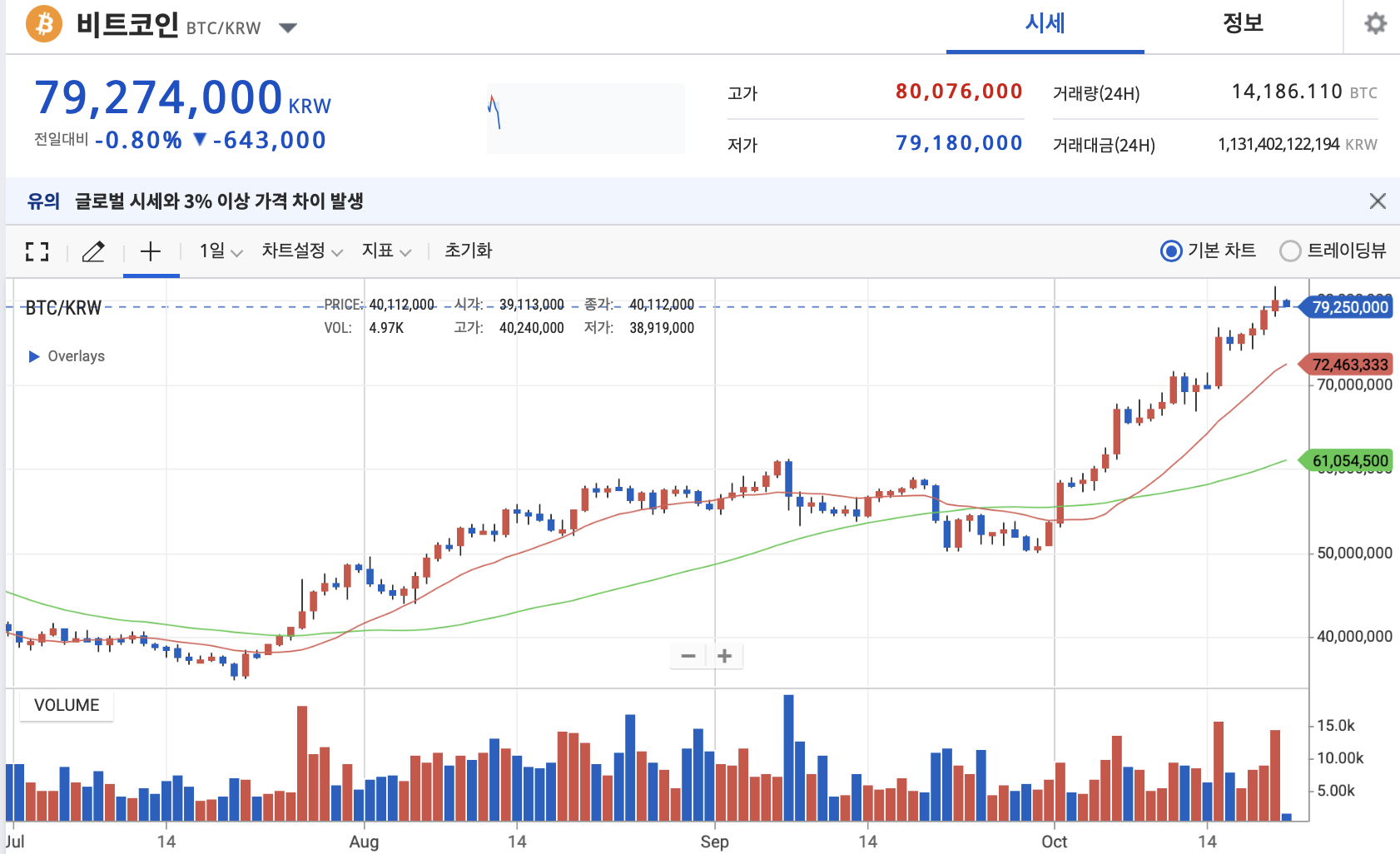Click the 비트코인 title text

[127, 24]
